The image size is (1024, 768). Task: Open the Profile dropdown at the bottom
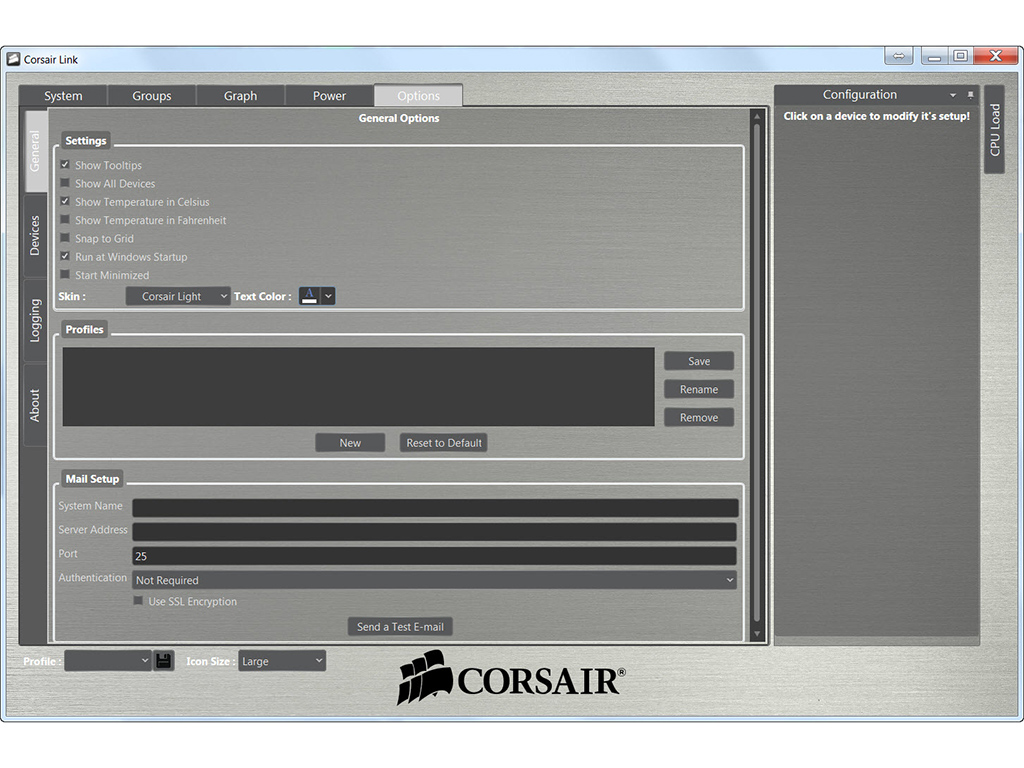coord(108,661)
